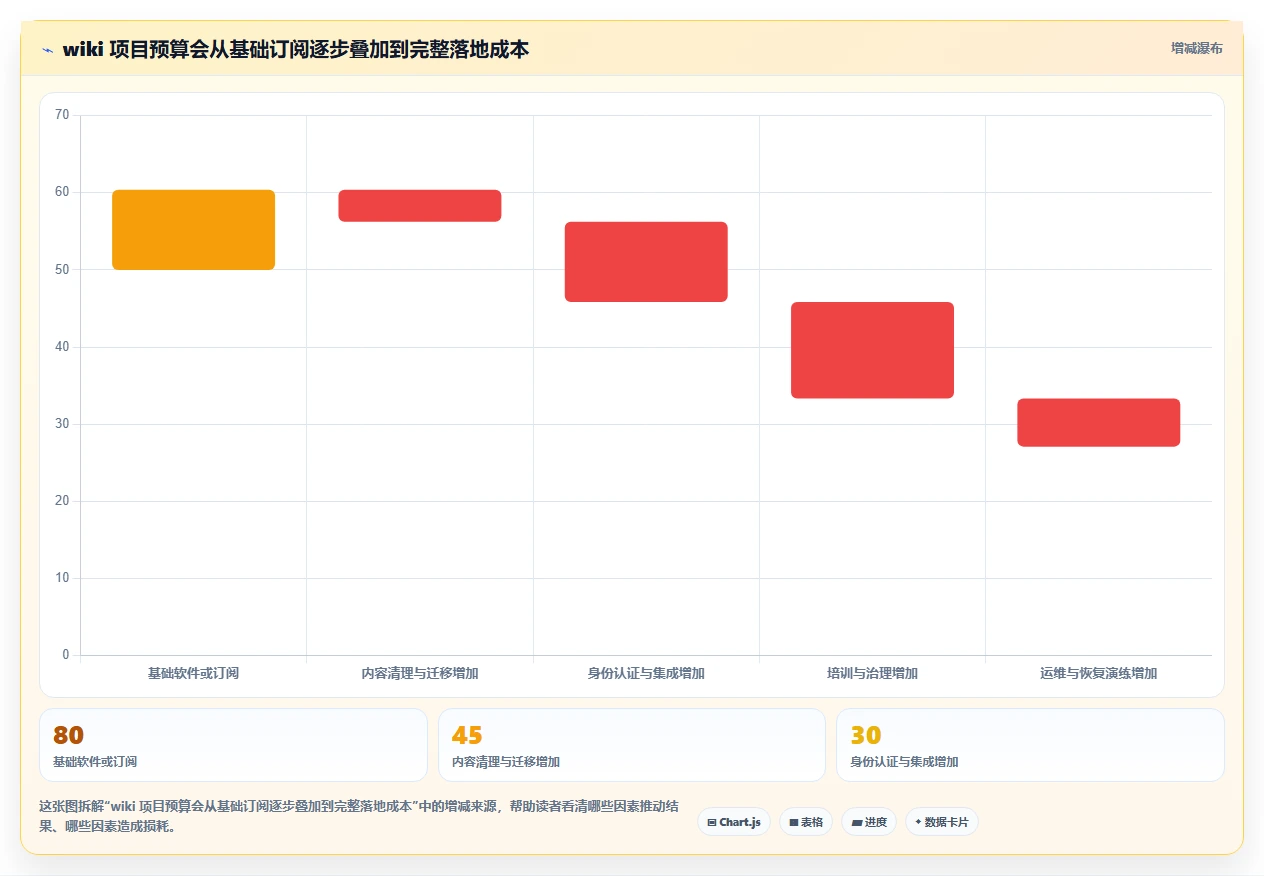This screenshot has height=876, width=1264.
Task: Click the y-axis tick 20
Action: pos(62,500)
